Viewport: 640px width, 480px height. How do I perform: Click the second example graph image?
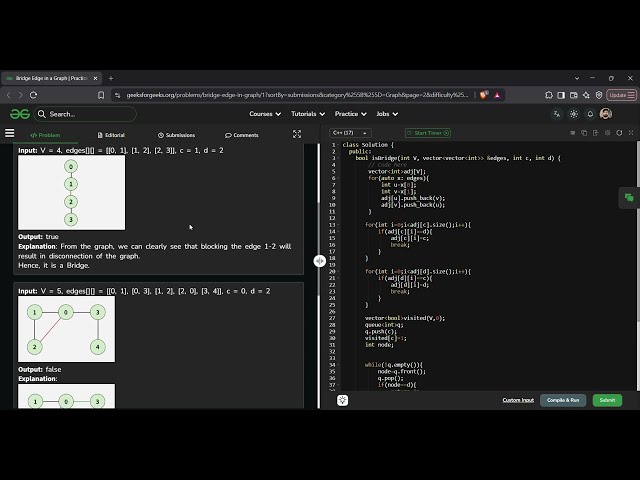(x=67, y=329)
